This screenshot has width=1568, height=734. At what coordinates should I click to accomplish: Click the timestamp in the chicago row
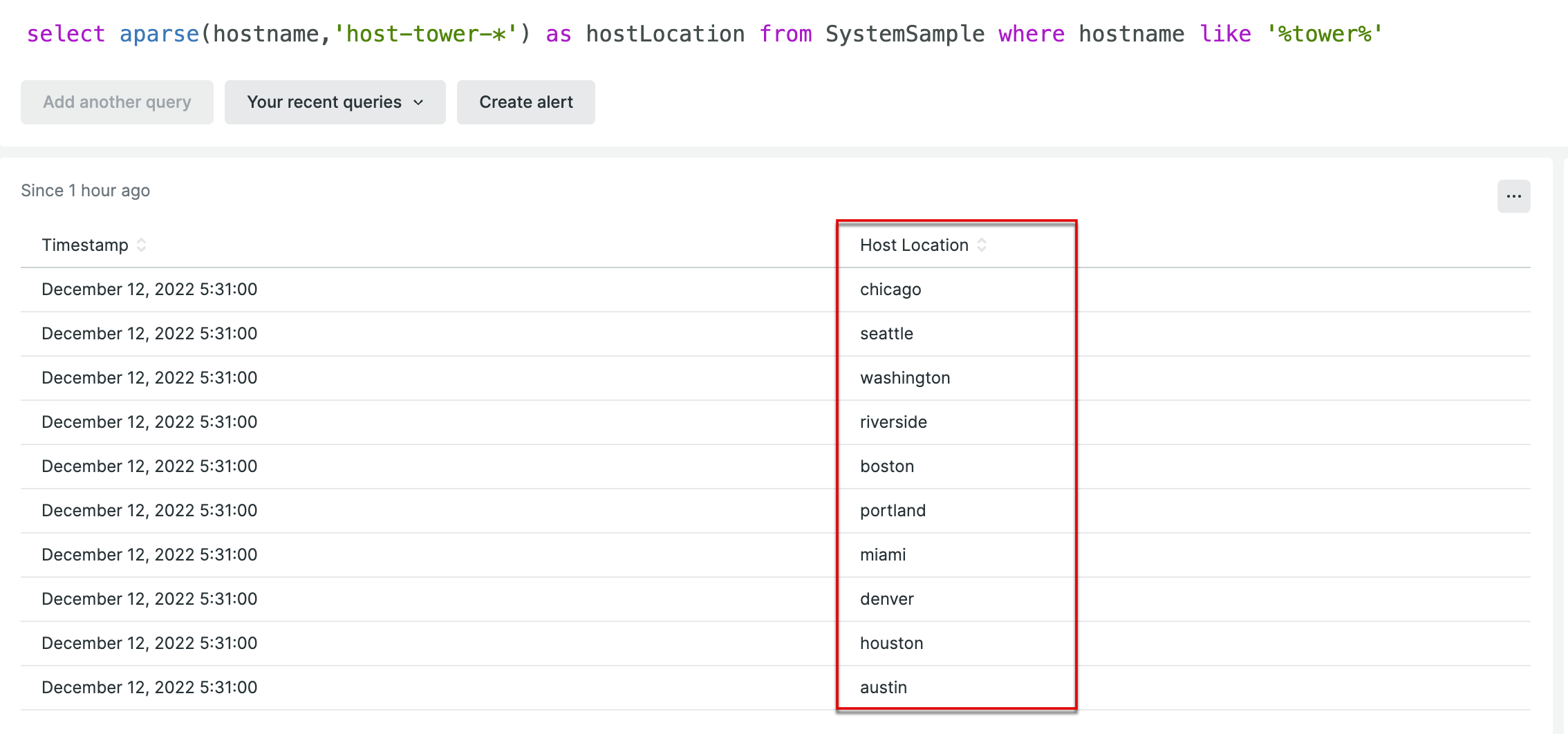pyautogui.click(x=149, y=290)
